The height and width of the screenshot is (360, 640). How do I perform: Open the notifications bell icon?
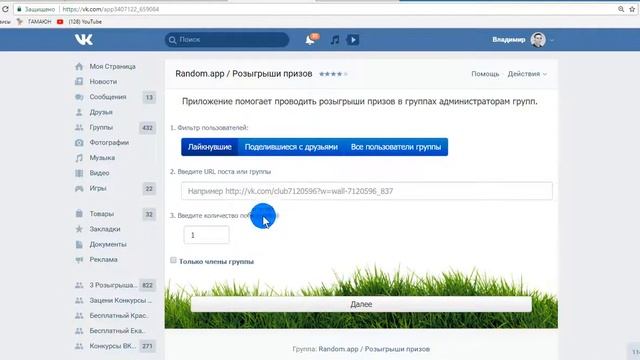click(310, 40)
